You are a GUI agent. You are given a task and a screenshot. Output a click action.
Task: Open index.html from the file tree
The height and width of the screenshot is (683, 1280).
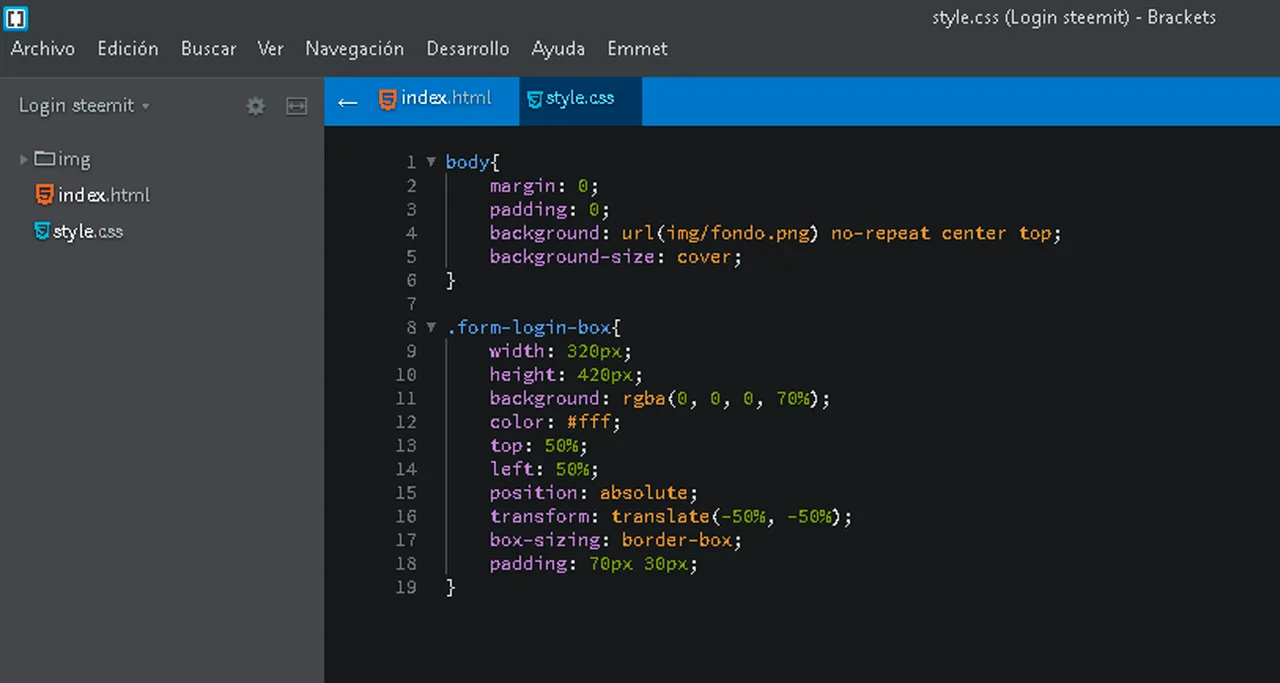click(x=104, y=195)
